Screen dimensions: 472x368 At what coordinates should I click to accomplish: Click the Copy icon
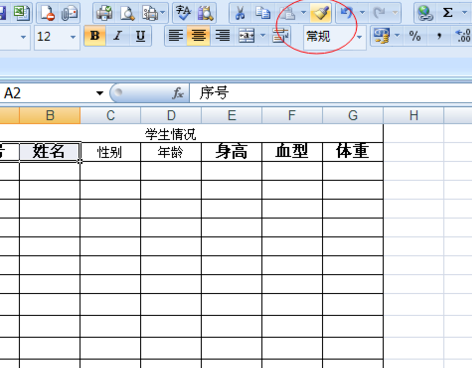(263, 13)
